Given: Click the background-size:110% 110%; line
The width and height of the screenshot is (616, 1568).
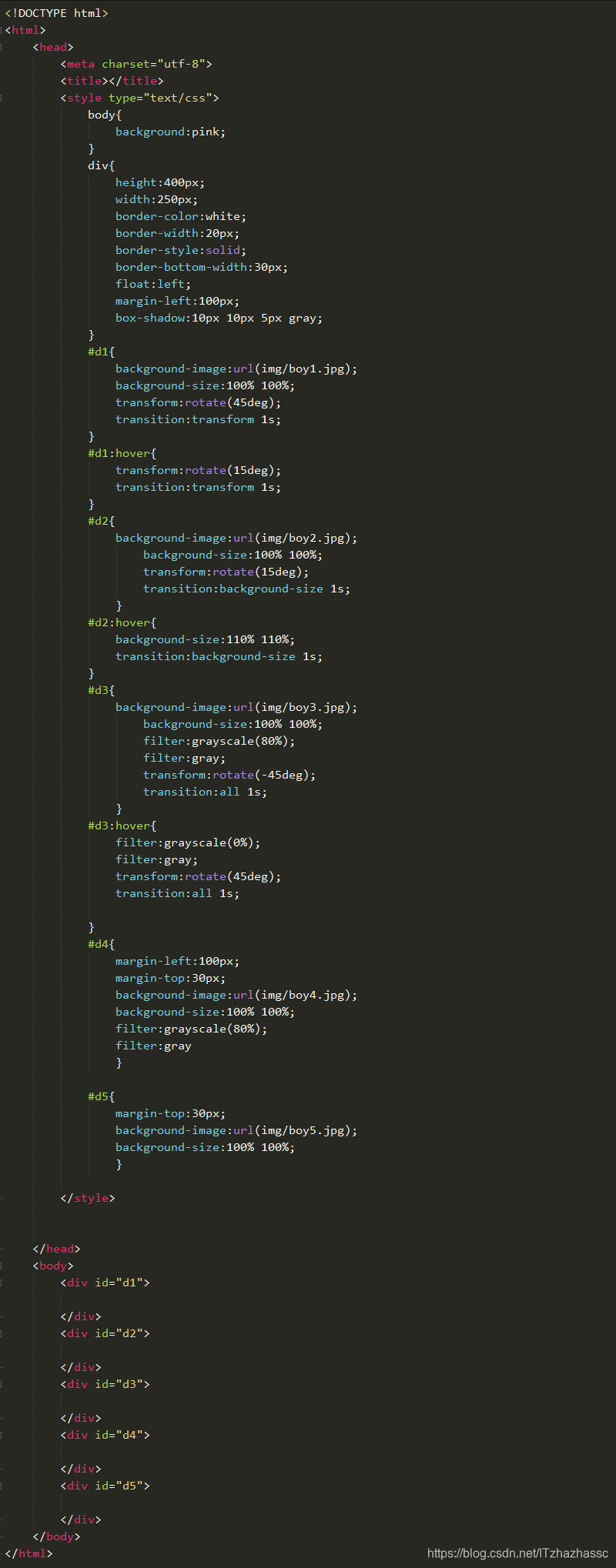Looking at the screenshot, I should pyautogui.click(x=205, y=639).
